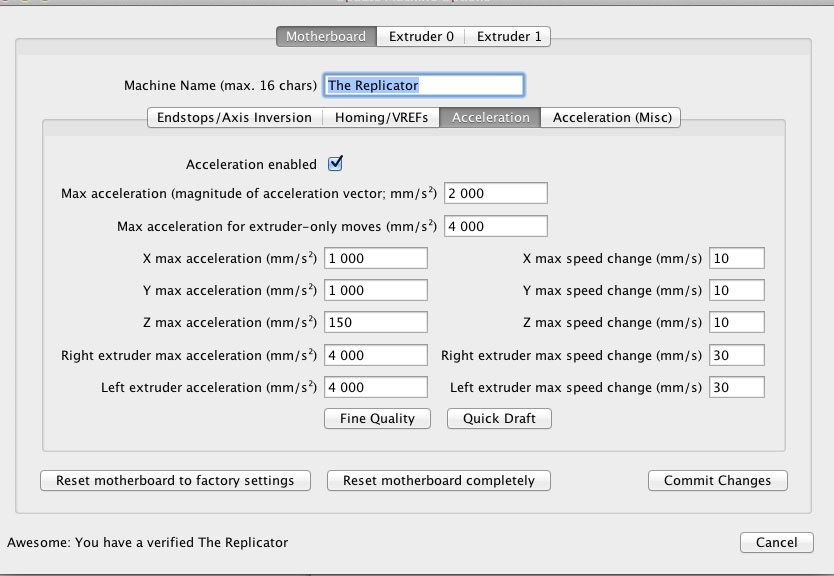Click the 'Left extruder acceleration (mm/s²)' label

pyautogui.click(x=209, y=387)
